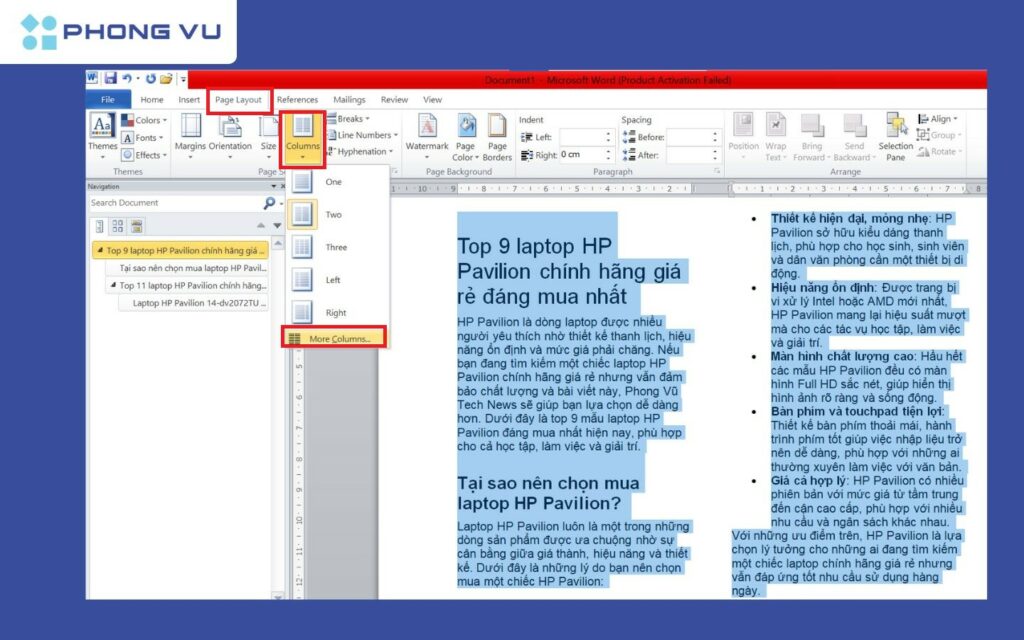
Task: Select the Three columns preset
Action: point(334,247)
